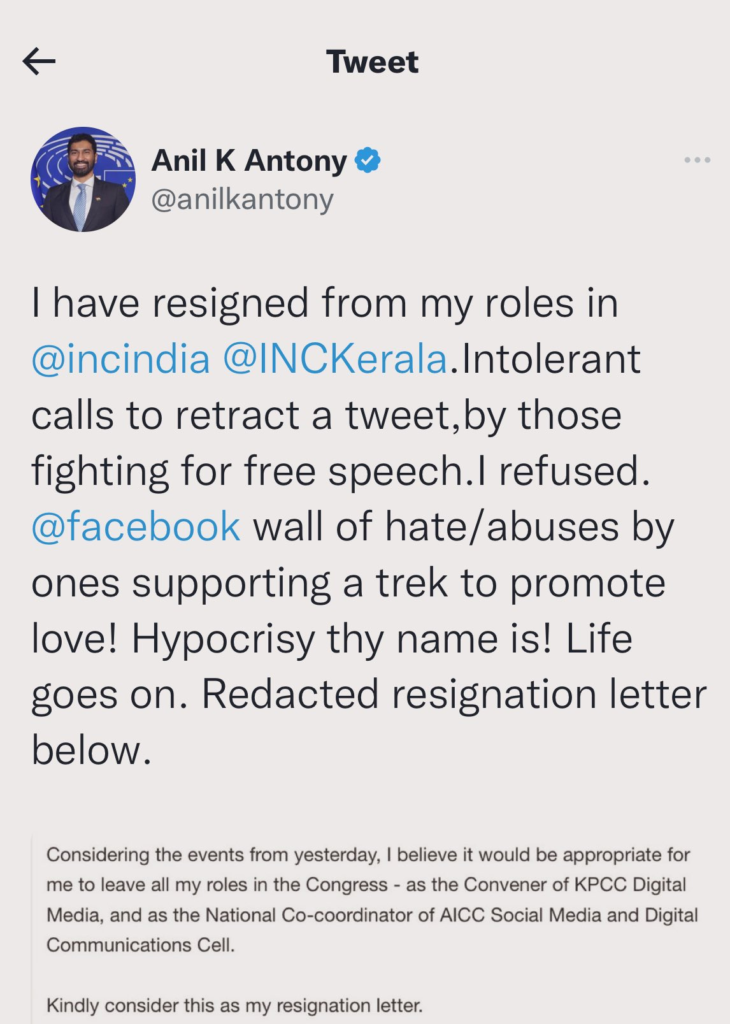This screenshot has height=1024, width=730.
Task: Open Anil K Antony's profile photo
Action: [82, 180]
